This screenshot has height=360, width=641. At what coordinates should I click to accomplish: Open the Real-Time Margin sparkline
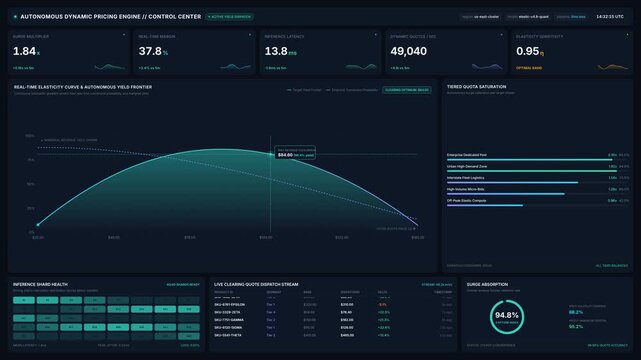pos(235,66)
